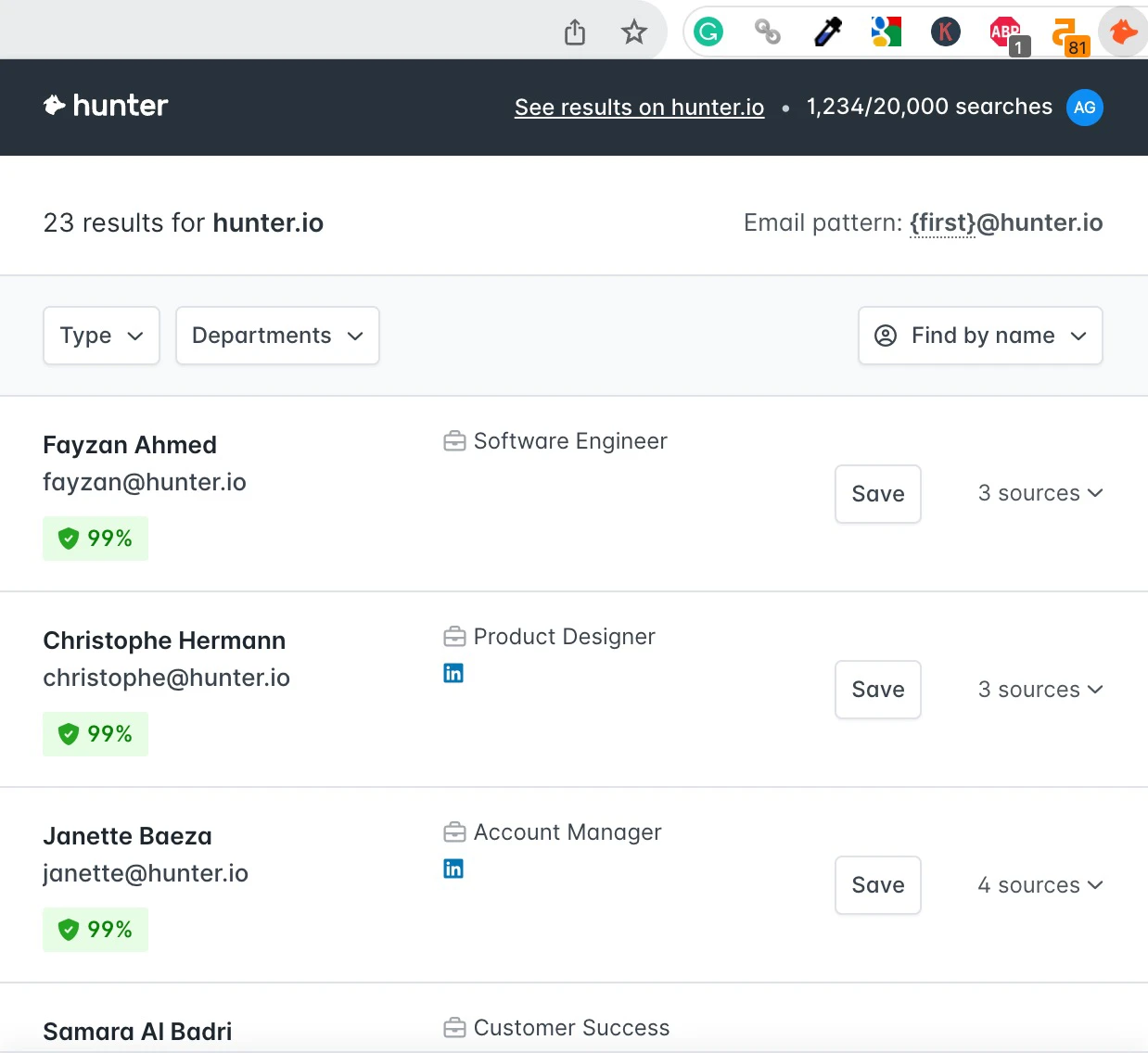Open the Departments filter dropdown
1148x1053 pixels.
click(x=277, y=336)
